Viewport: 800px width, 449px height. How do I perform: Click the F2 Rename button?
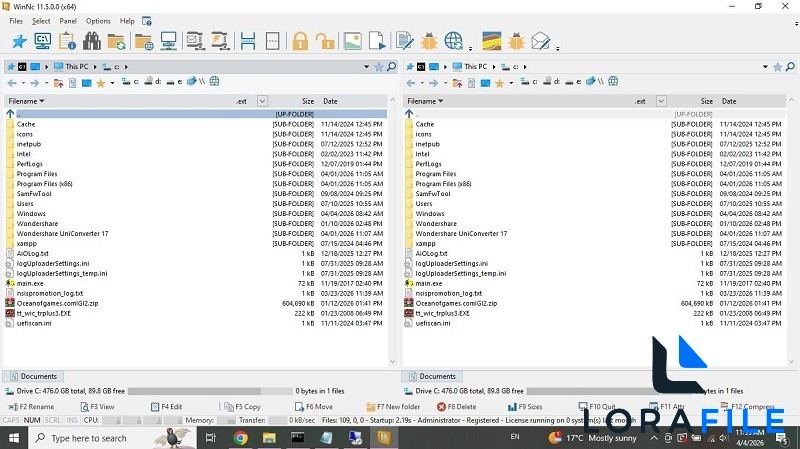click(31, 407)
